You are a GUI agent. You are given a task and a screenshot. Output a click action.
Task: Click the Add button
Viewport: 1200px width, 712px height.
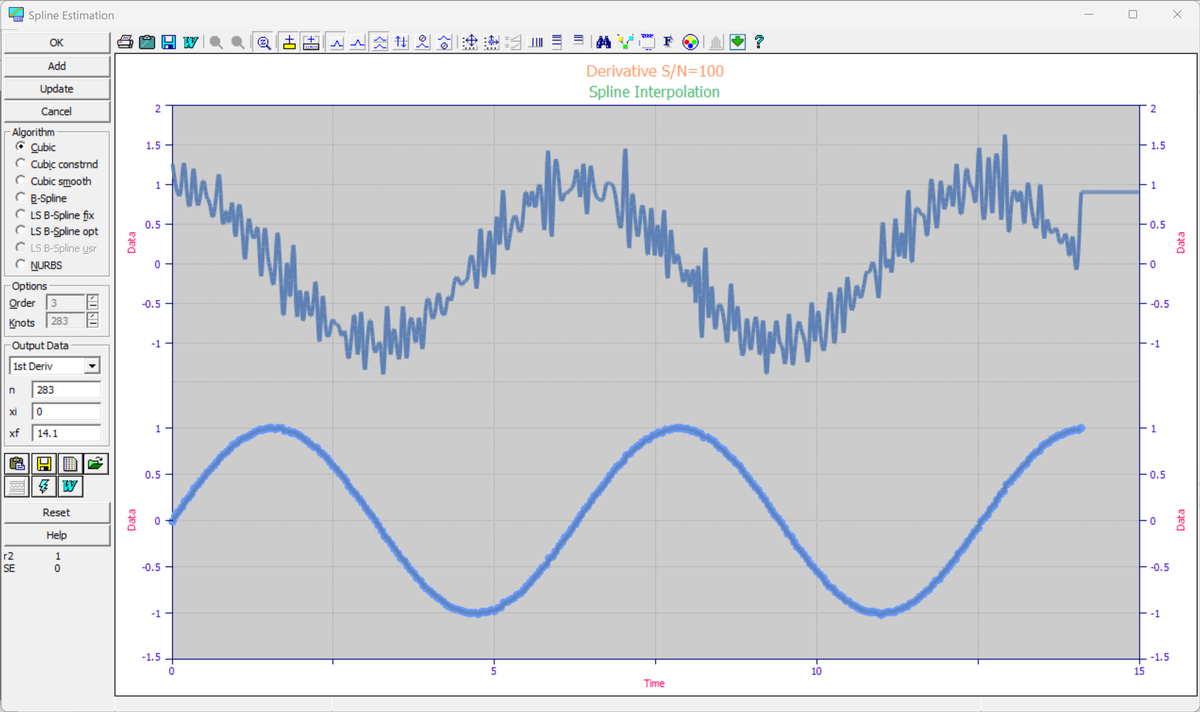click(56, 66)
